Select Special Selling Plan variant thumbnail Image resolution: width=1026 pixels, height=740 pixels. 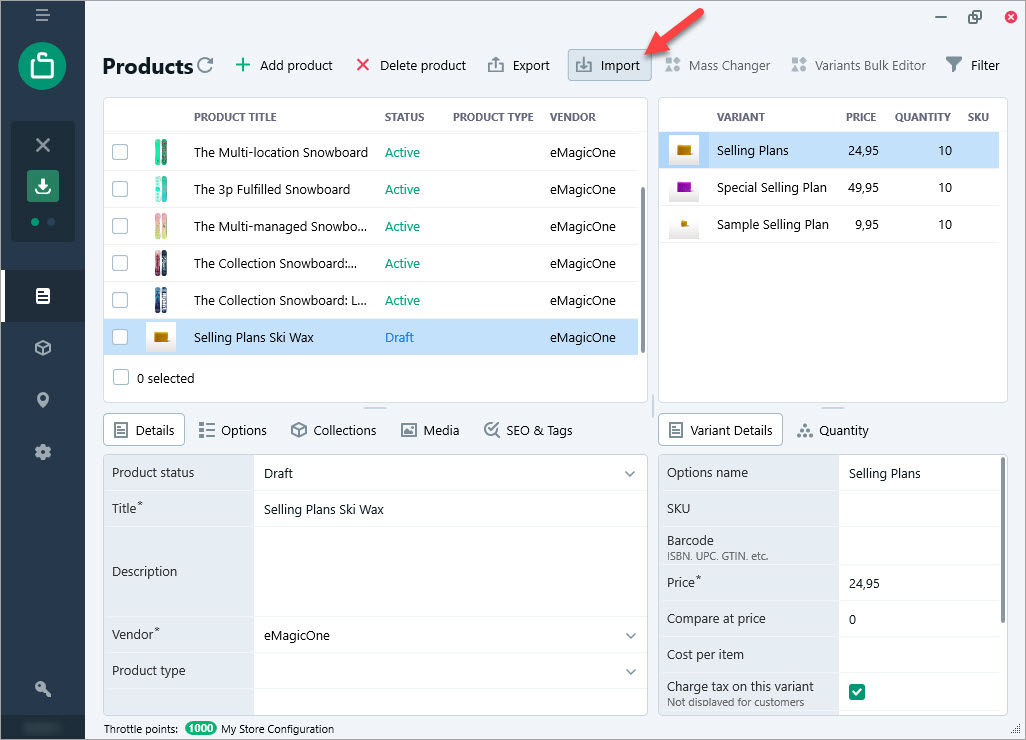pyautogui.click(x=684, y=187)
